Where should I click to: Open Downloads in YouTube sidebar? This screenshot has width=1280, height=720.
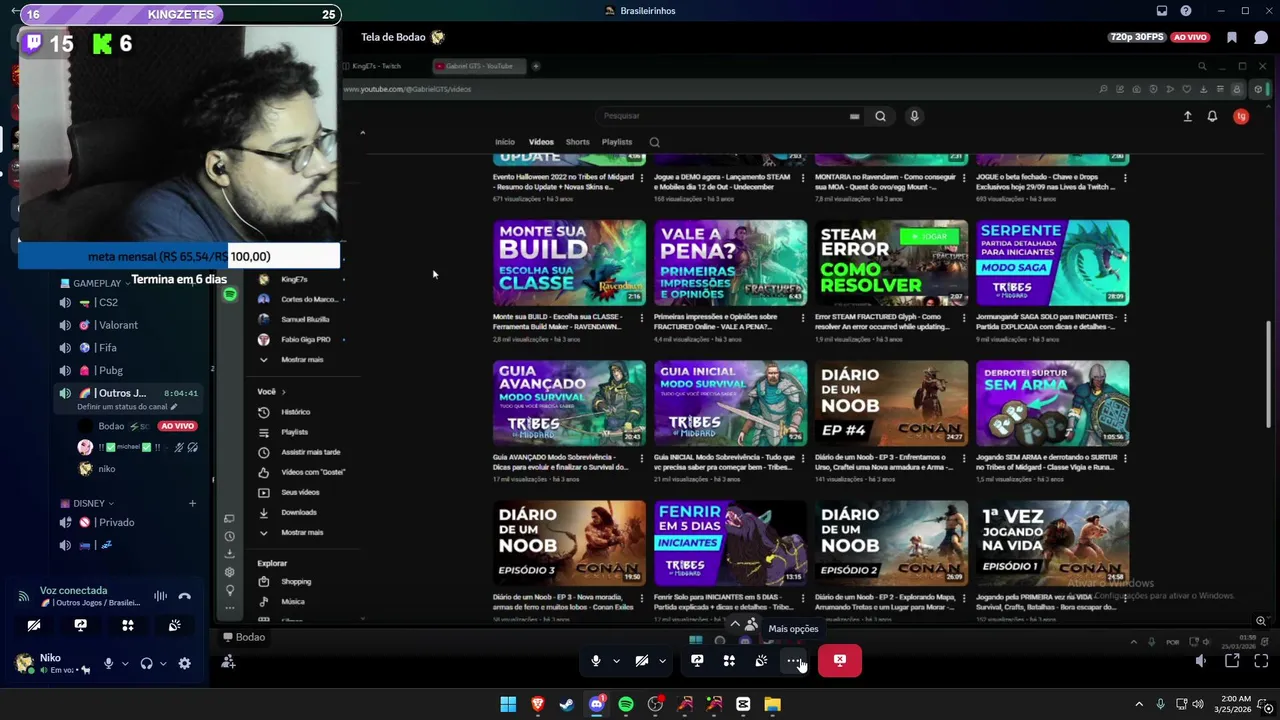pyautogui.click(x=298, y=512)
